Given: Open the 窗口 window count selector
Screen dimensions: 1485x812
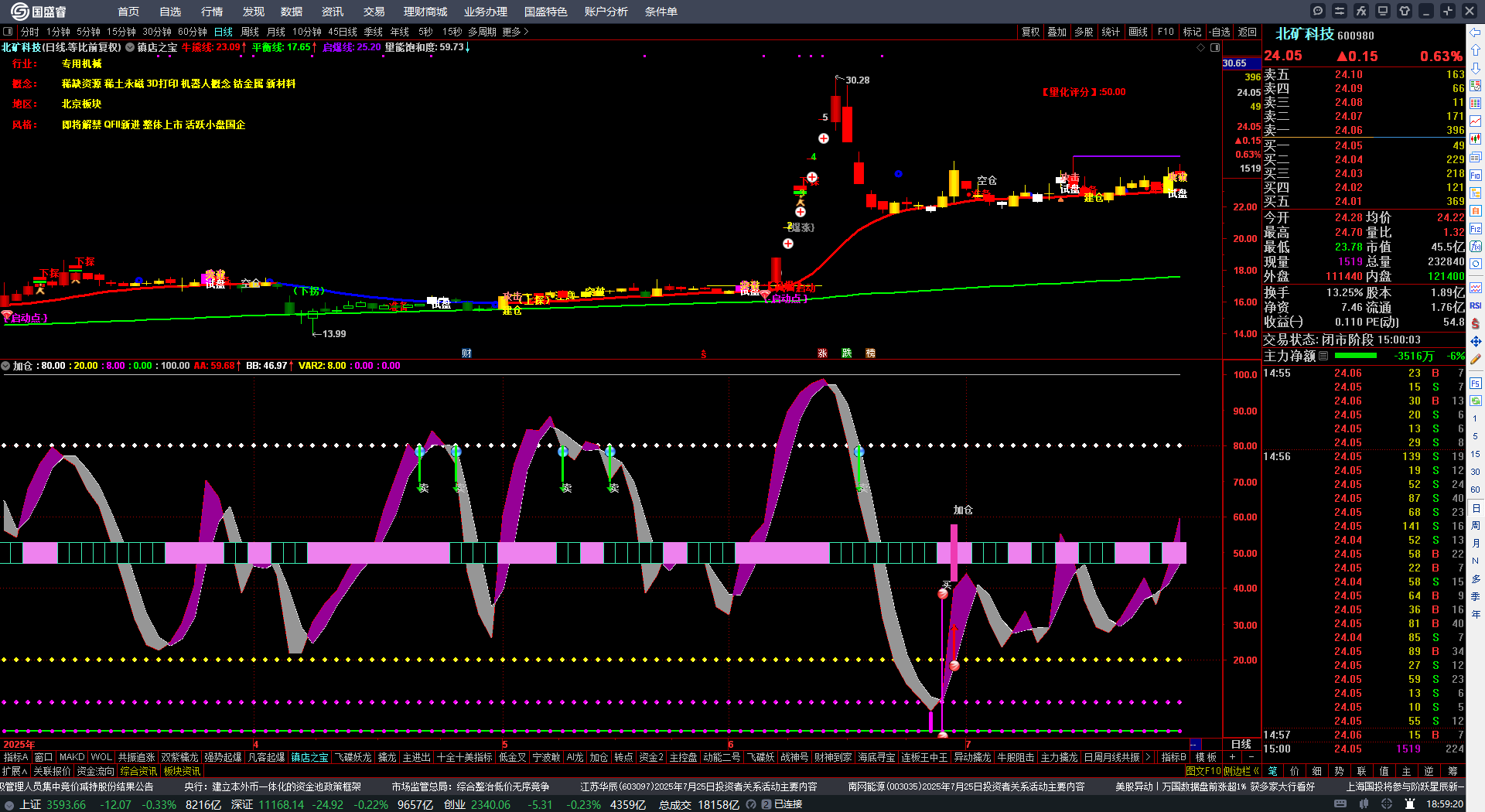Looking at the screenshot, I should 43,757.
